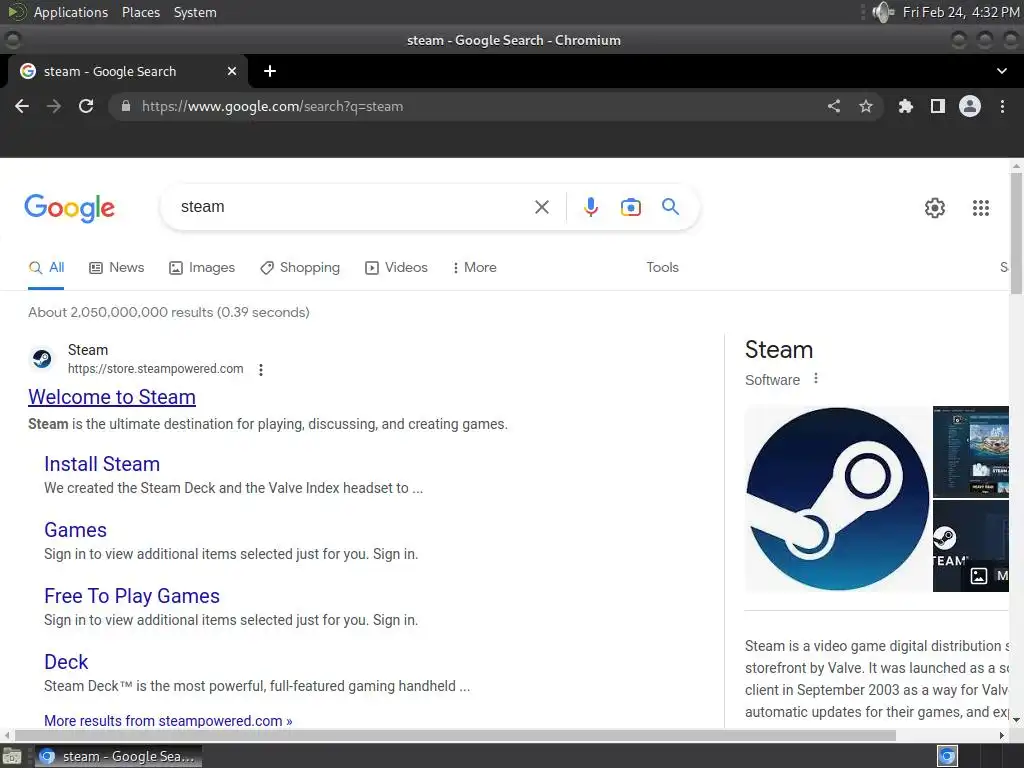Open Google quick settings gear
The image size is (1024, 768).
[x=935, y=208]
